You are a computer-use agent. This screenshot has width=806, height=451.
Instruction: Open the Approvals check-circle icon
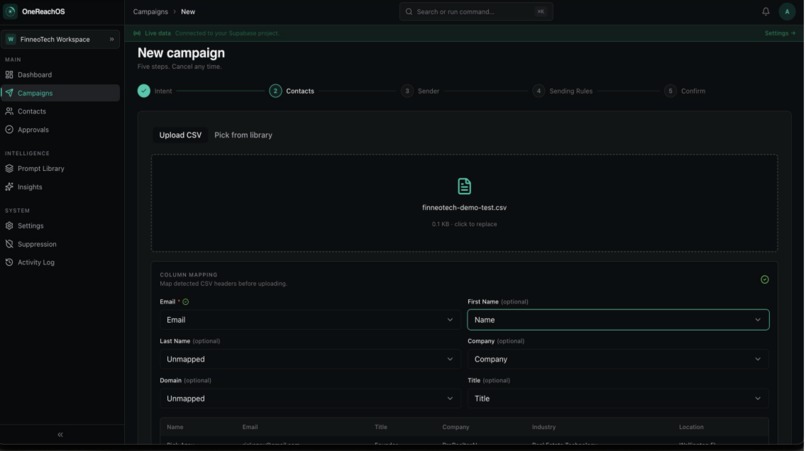9,130
